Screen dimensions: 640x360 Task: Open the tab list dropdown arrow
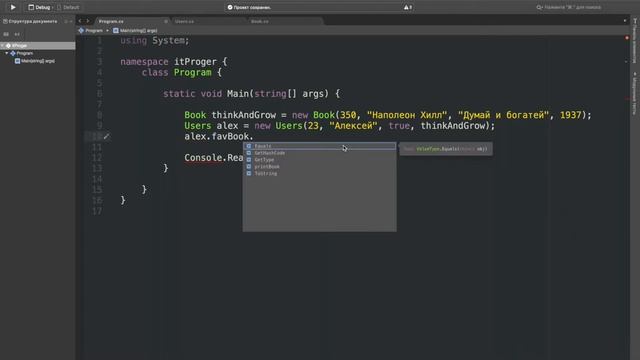coord(624,21)
